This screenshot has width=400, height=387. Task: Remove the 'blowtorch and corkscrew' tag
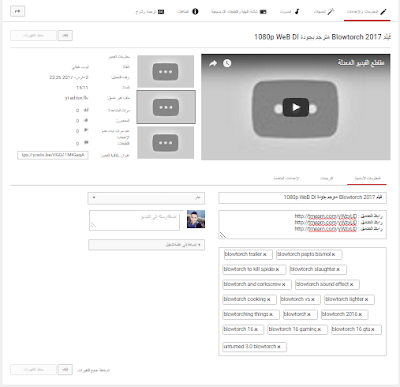coord(284,285)
